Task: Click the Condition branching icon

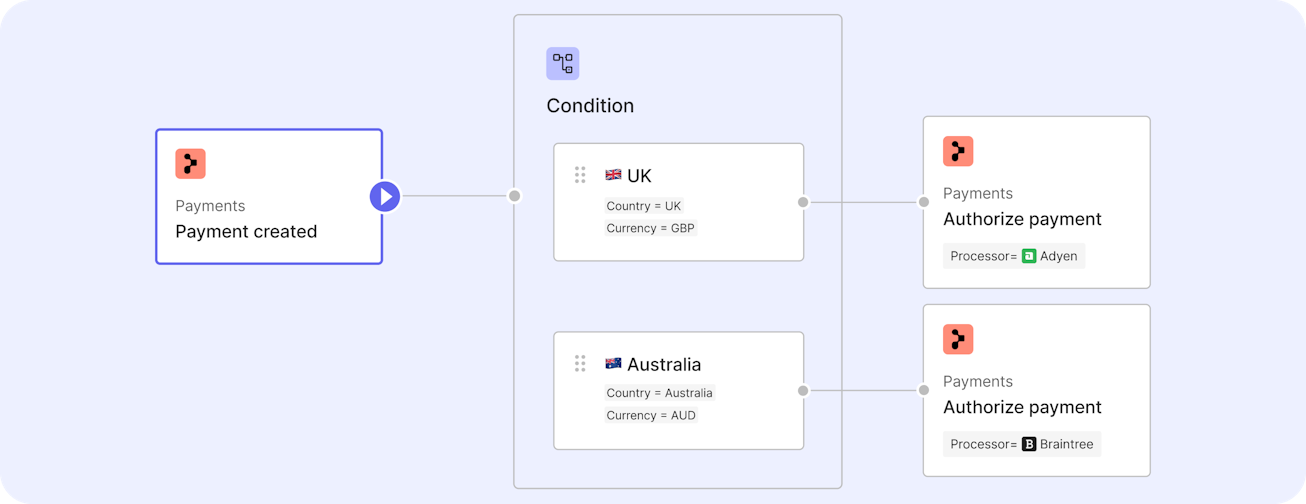Action: click(x=562, y=64)
